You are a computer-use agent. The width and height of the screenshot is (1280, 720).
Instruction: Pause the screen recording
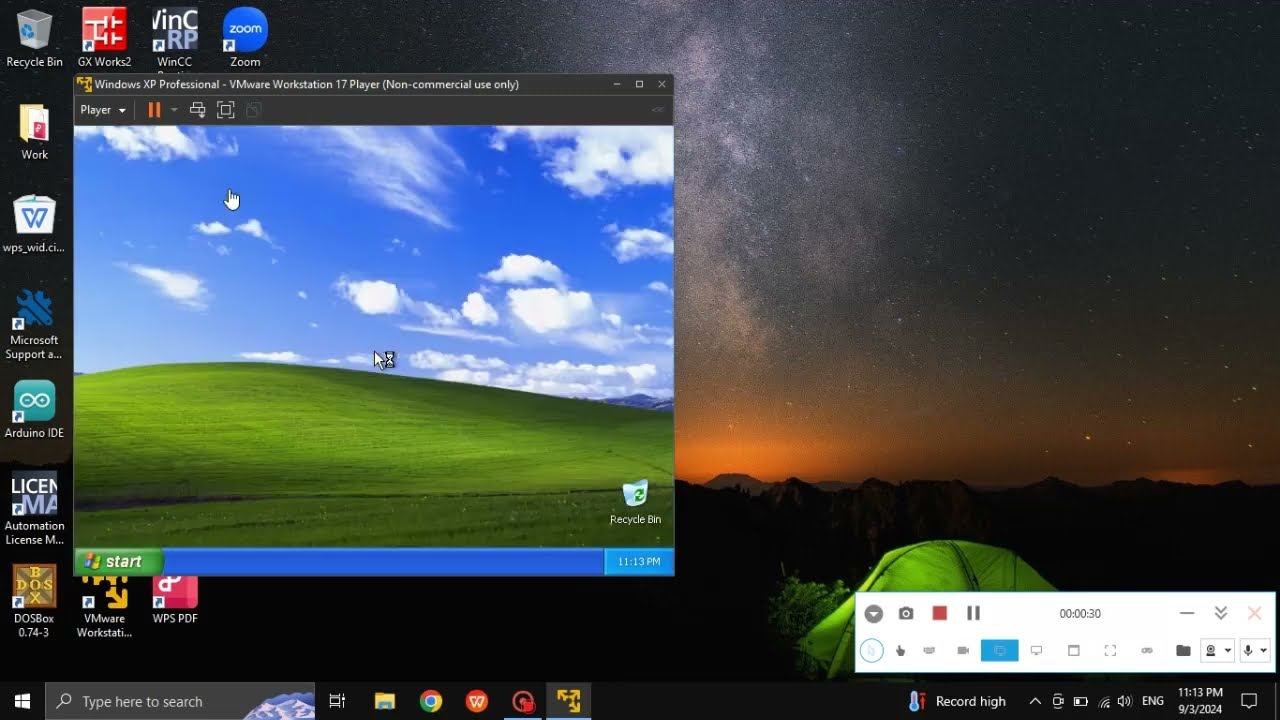[x=973, y=613]
